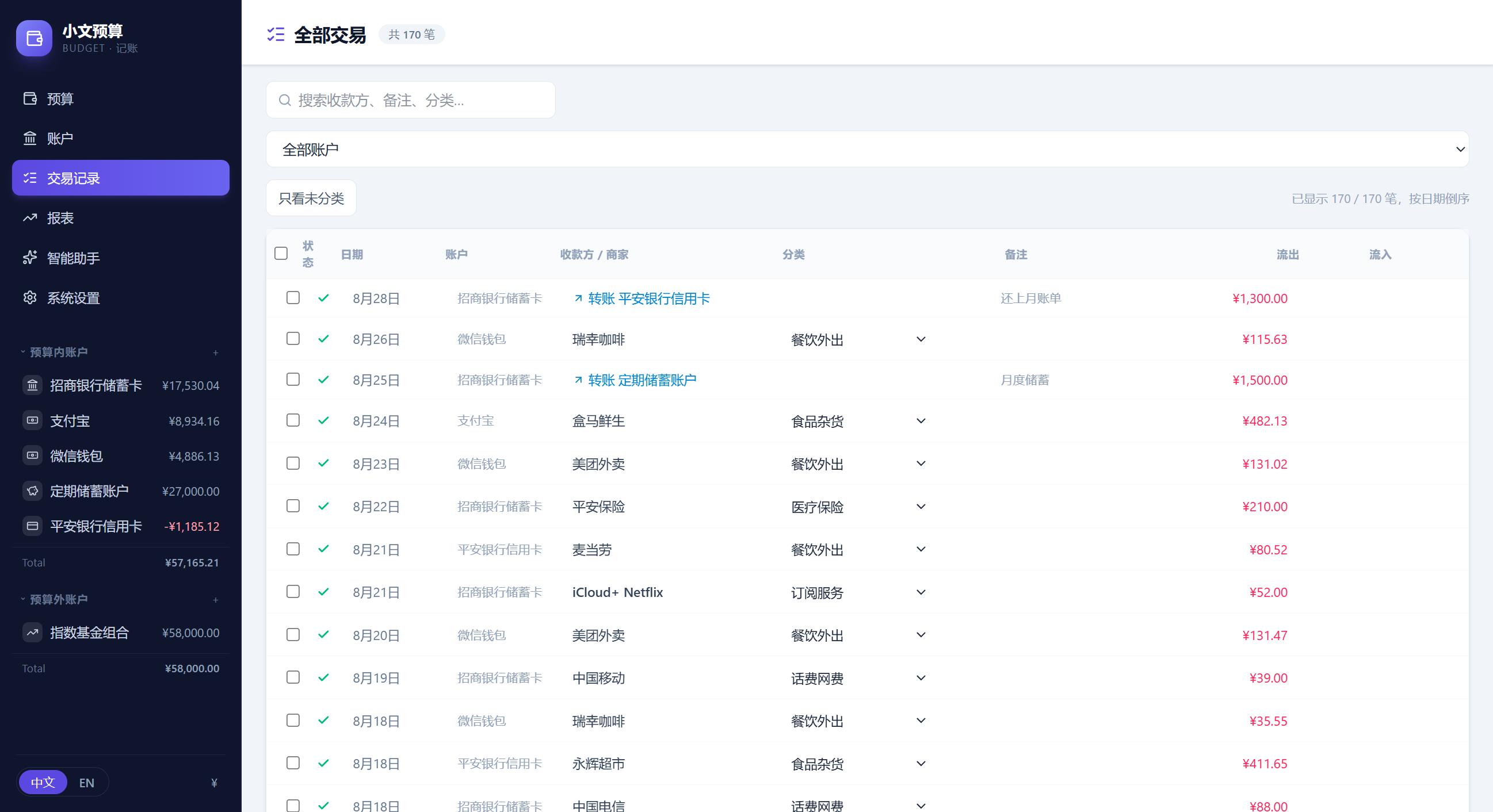The width and height of the screenshot is (1493, 812).
Task: Click cleared checkmark on 平安保险 row
Action: 323,506
